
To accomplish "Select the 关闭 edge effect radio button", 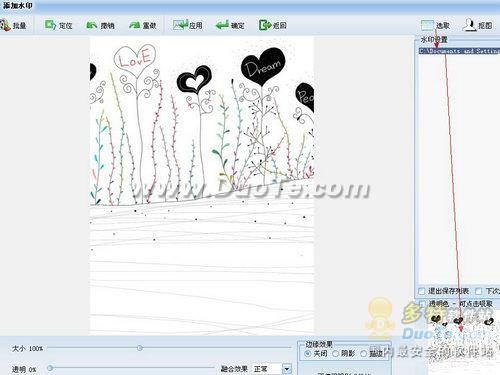I will click(308, 353).
